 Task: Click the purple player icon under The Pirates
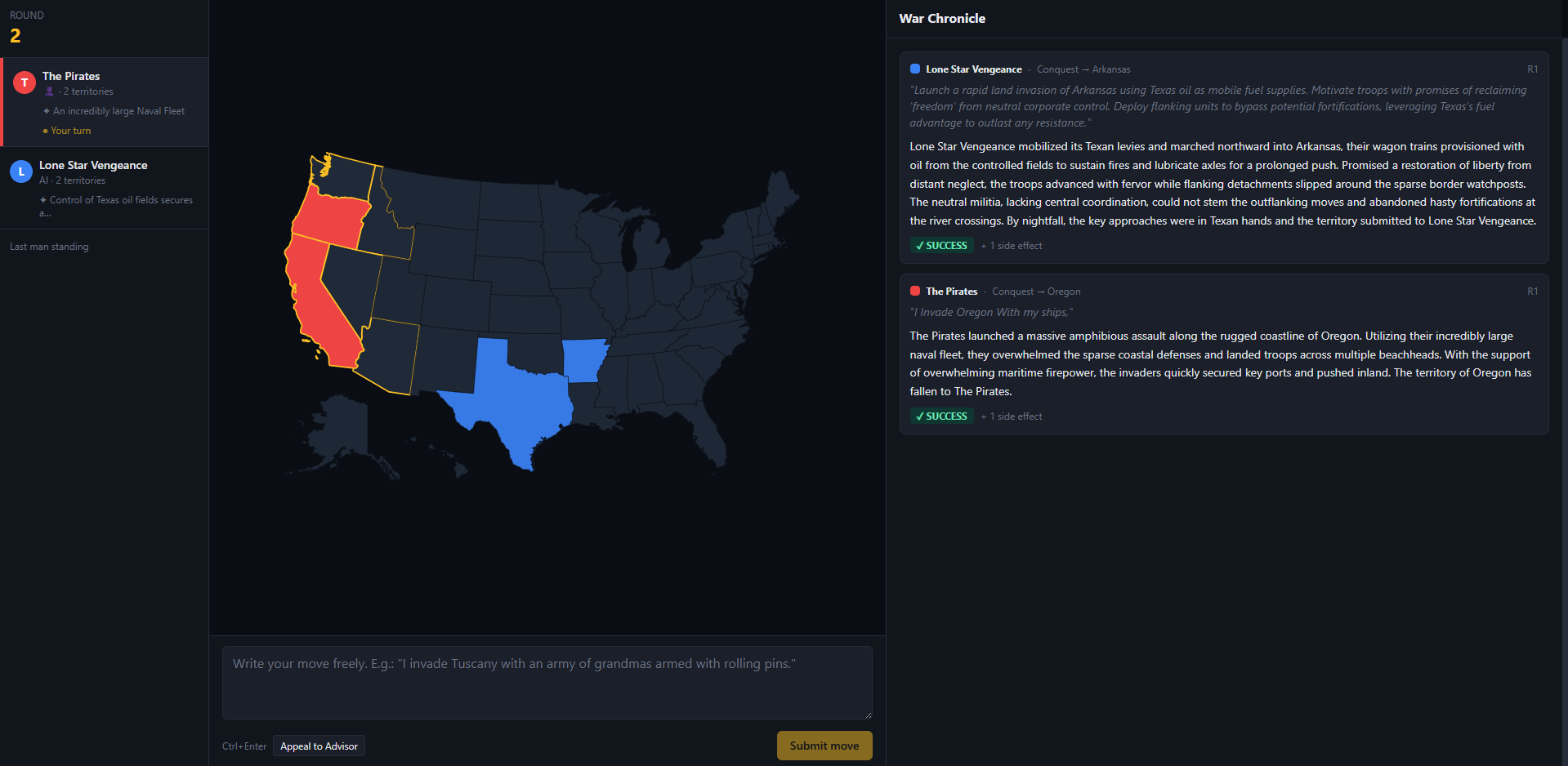pyautogui.click(x=49, y=91)
